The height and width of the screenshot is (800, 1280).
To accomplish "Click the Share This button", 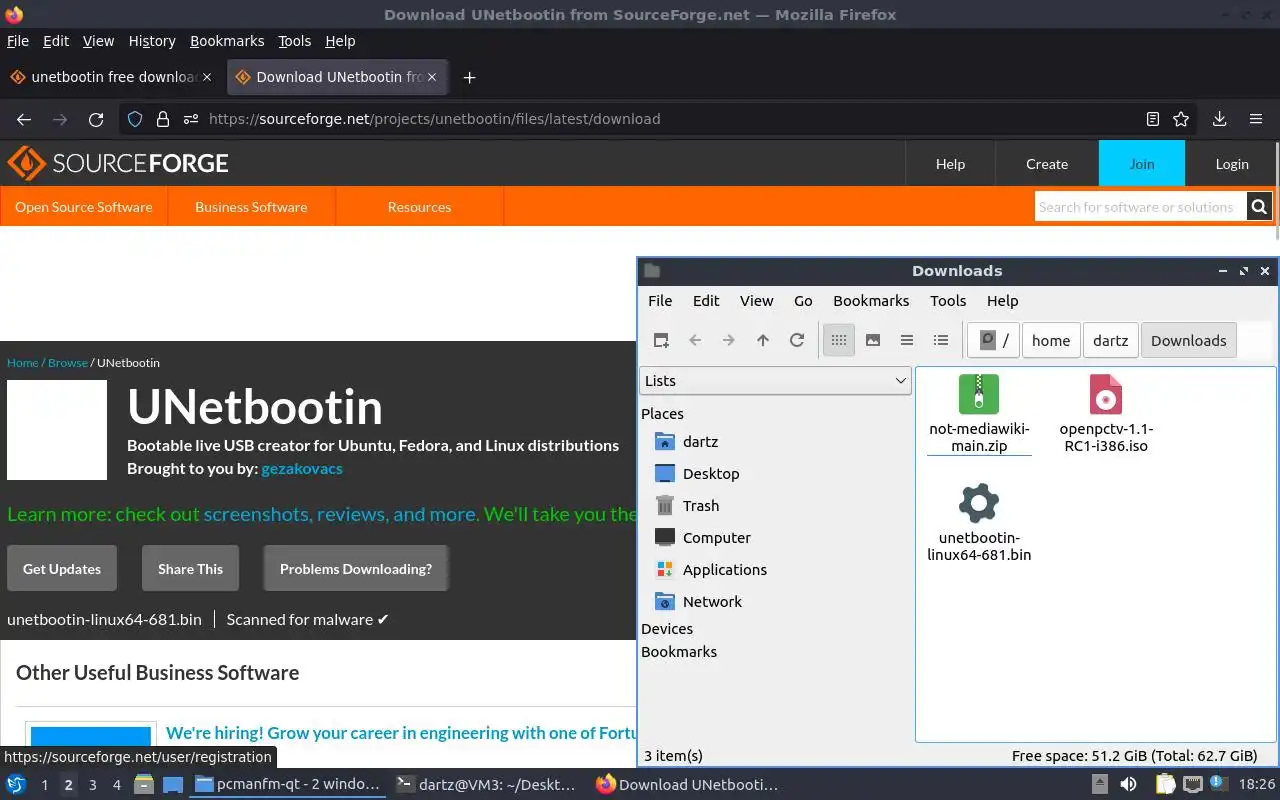I will pos(190,569).
